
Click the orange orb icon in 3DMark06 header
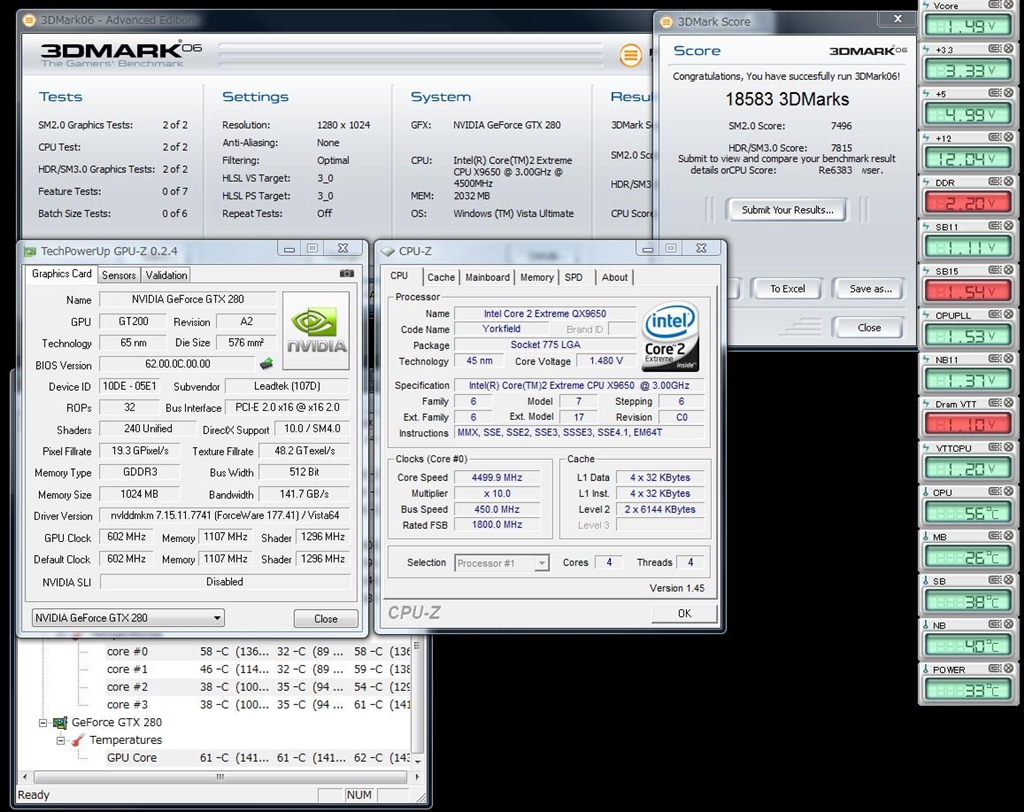[x=630, y=55]
